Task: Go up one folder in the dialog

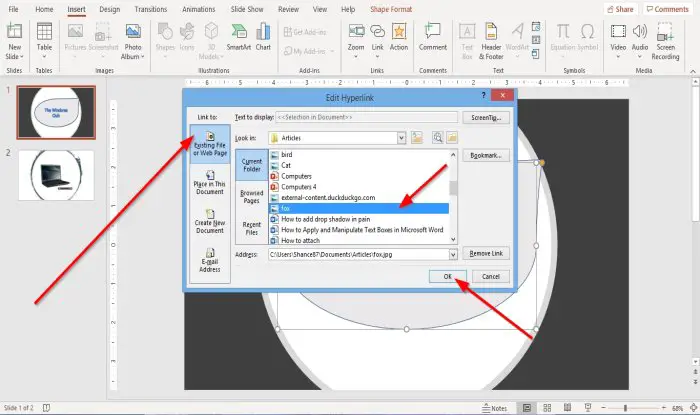Action: click(x=417, y=138)
